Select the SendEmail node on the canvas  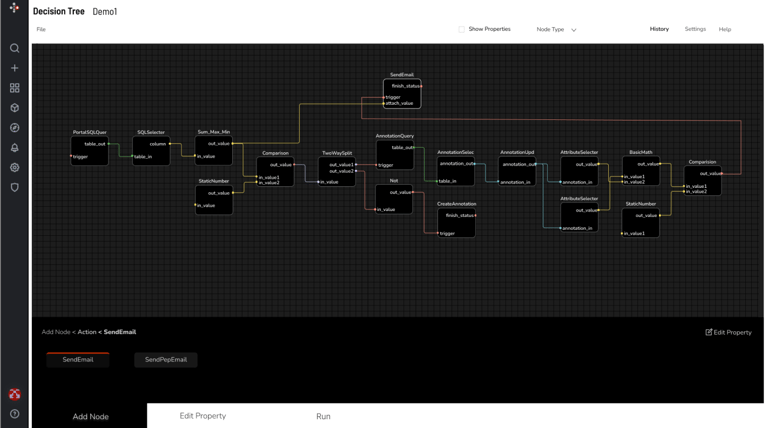click(402, 94)
